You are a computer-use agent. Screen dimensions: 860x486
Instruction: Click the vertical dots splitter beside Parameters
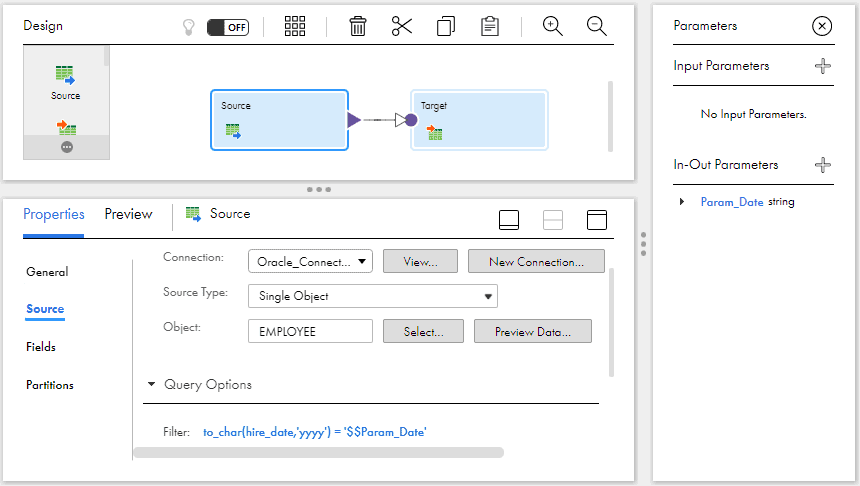(643, 244)
